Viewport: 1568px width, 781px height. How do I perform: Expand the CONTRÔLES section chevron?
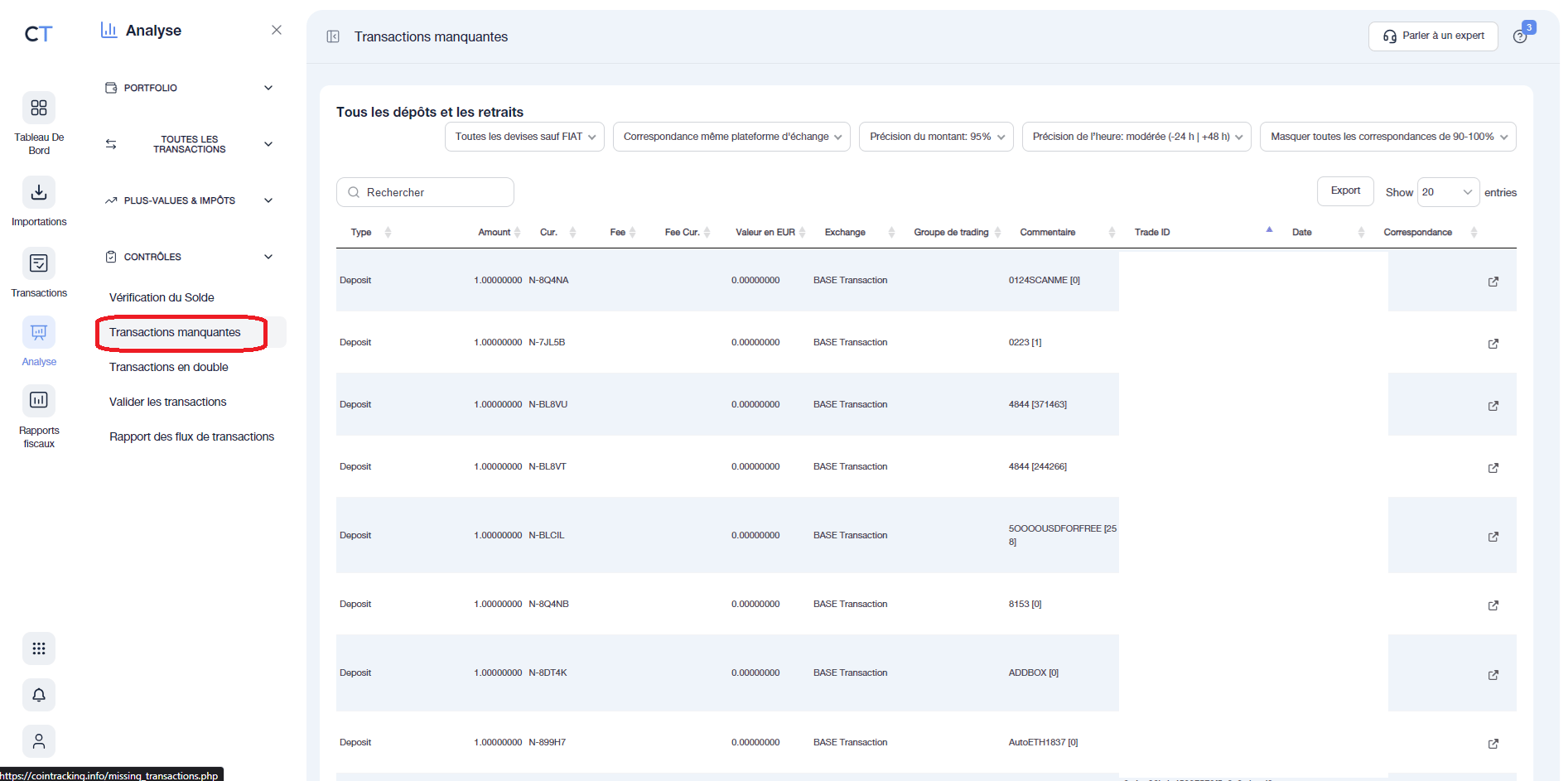pos(268,256)
